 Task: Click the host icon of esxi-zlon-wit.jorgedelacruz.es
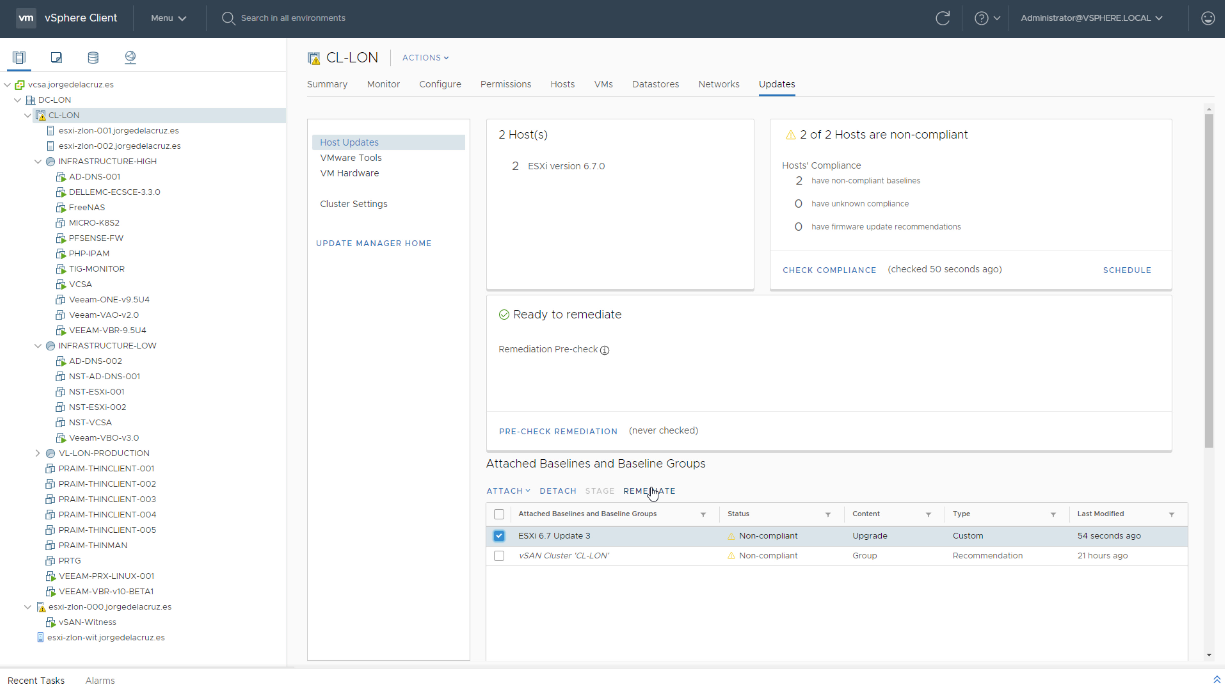(40, 637)
